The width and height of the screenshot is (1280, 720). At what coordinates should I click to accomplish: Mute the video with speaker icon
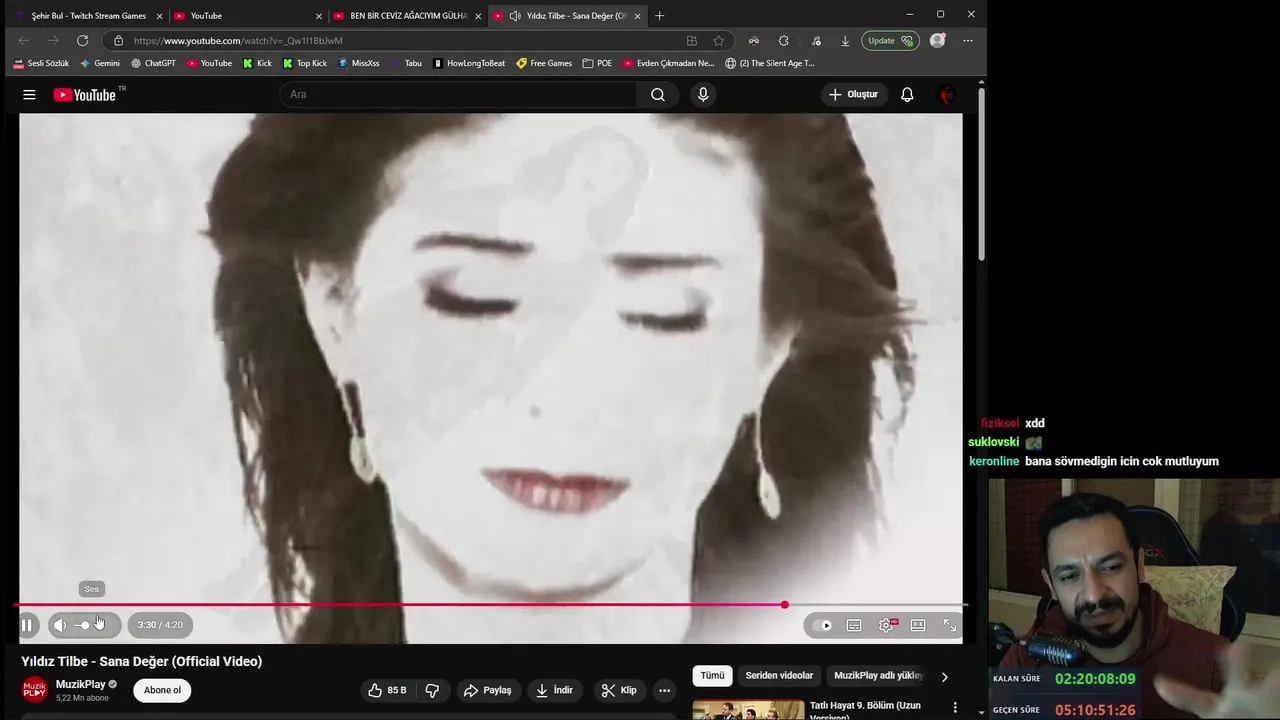[x=60, y=625]
